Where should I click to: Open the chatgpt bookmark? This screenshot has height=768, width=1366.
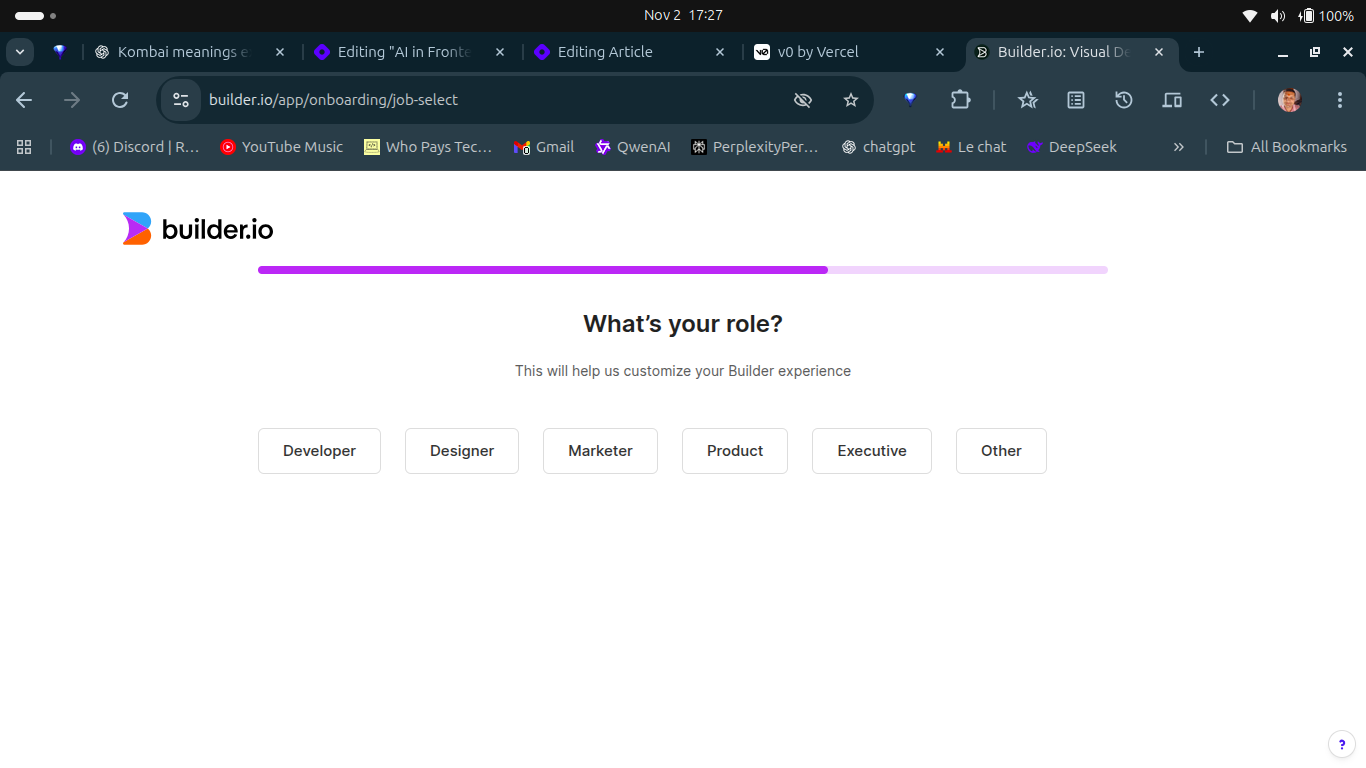[878, 147]
